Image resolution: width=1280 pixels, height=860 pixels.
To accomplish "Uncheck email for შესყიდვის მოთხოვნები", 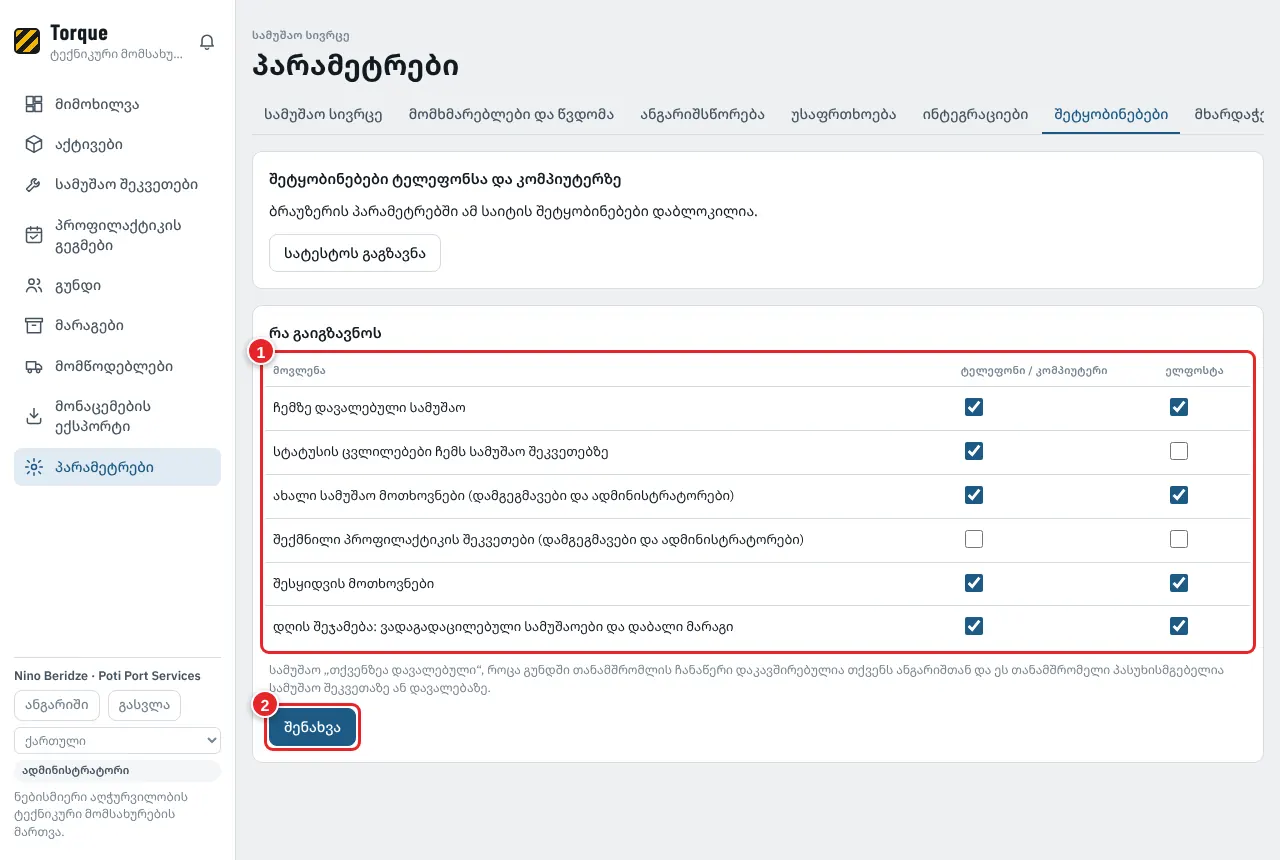I will click(x=1179, y=582).
